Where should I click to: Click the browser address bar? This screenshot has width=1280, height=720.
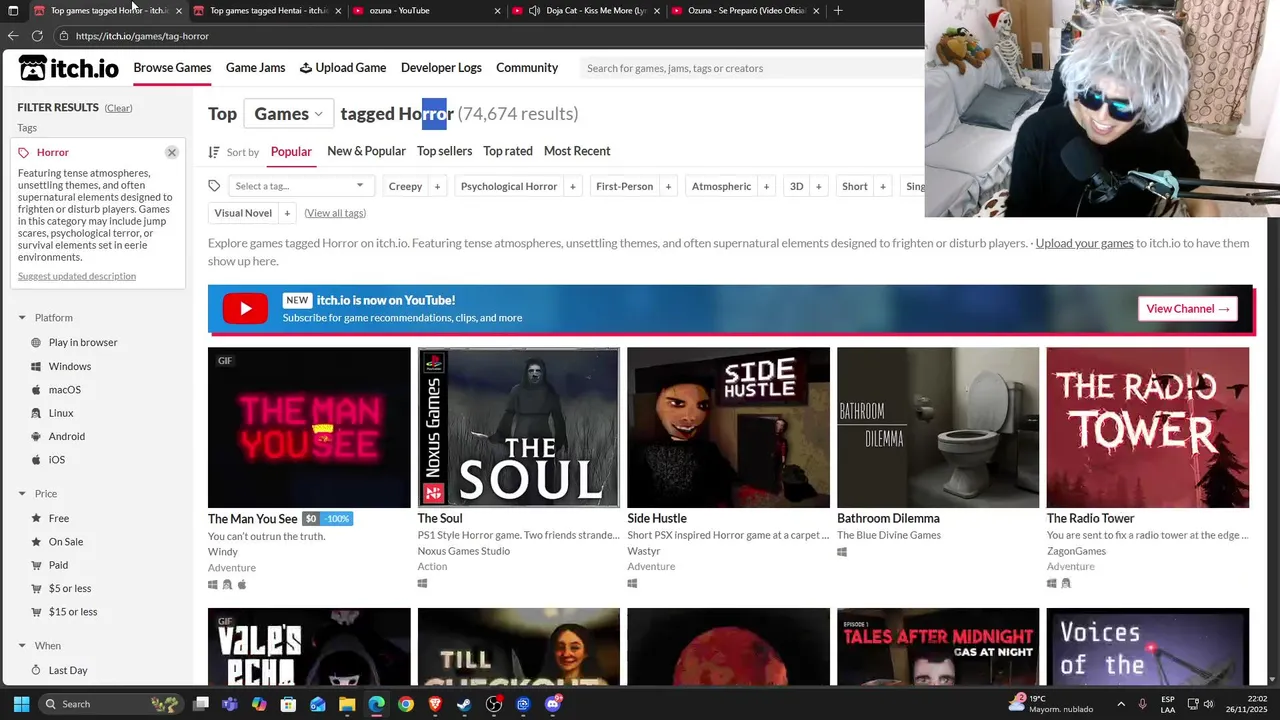tap(490, 36)
